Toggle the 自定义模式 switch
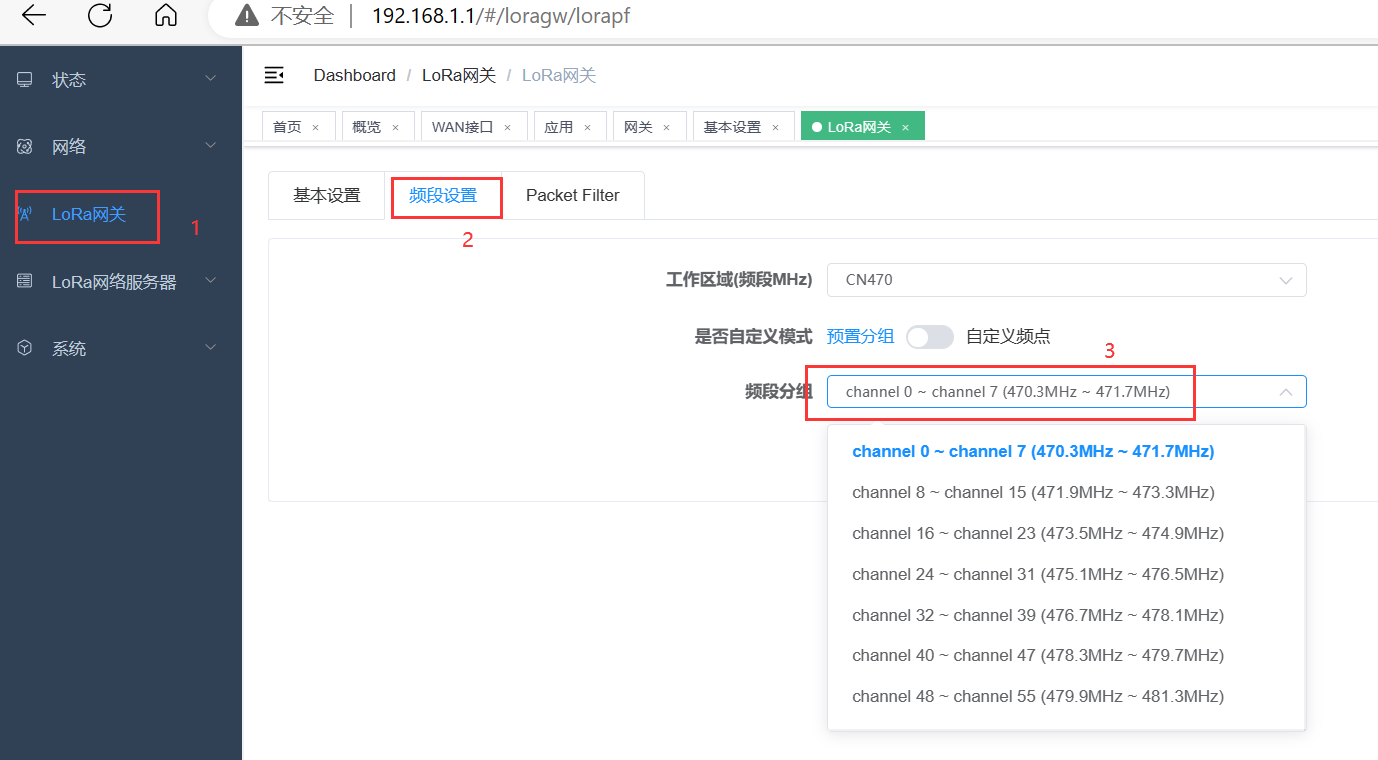 pyautogui.click(x=930, y=337)
